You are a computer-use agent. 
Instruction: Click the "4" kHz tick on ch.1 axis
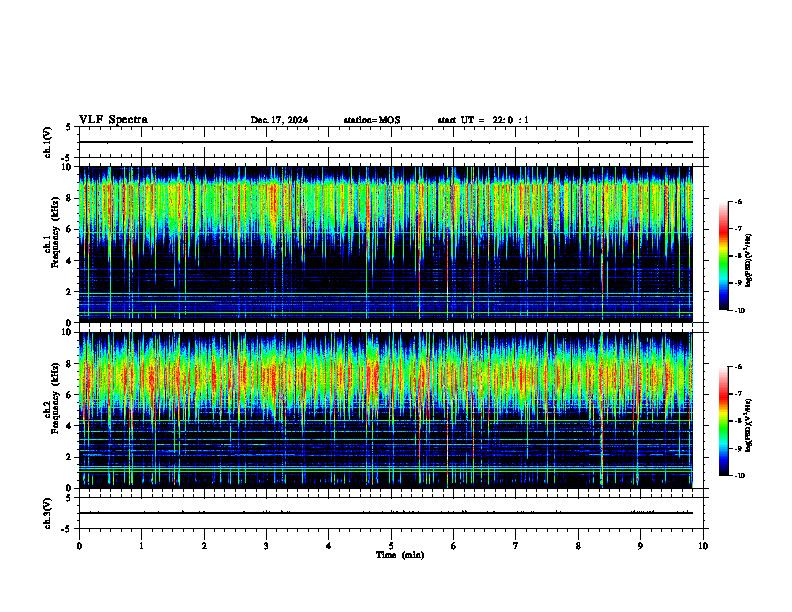[70, 261]
